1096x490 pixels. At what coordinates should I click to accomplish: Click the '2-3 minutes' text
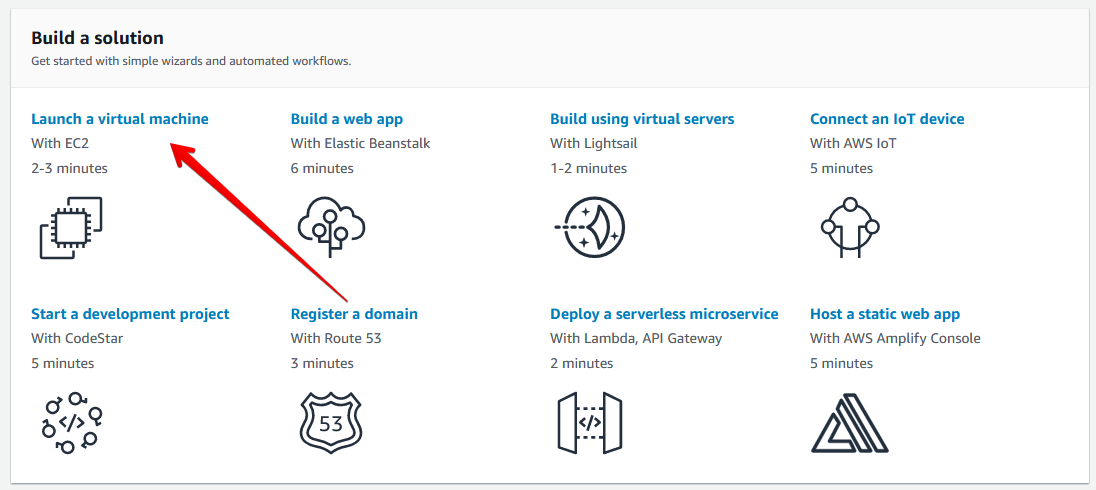coord(70,168)
